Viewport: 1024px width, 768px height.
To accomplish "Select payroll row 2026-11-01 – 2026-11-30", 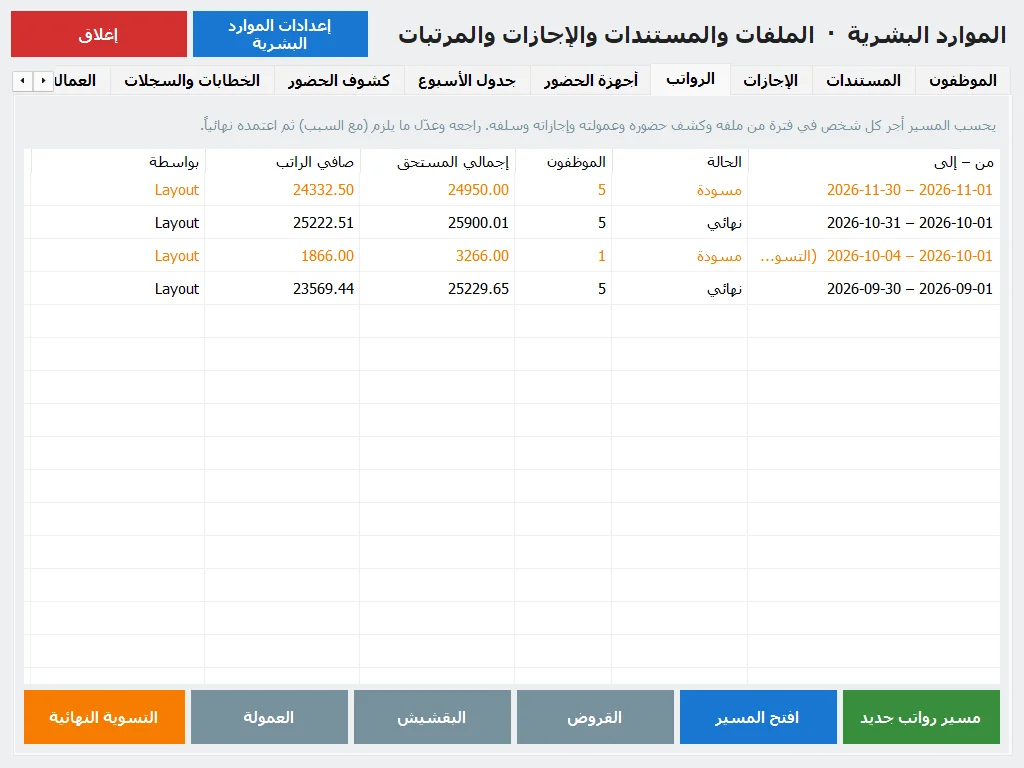I will [512, 190].
